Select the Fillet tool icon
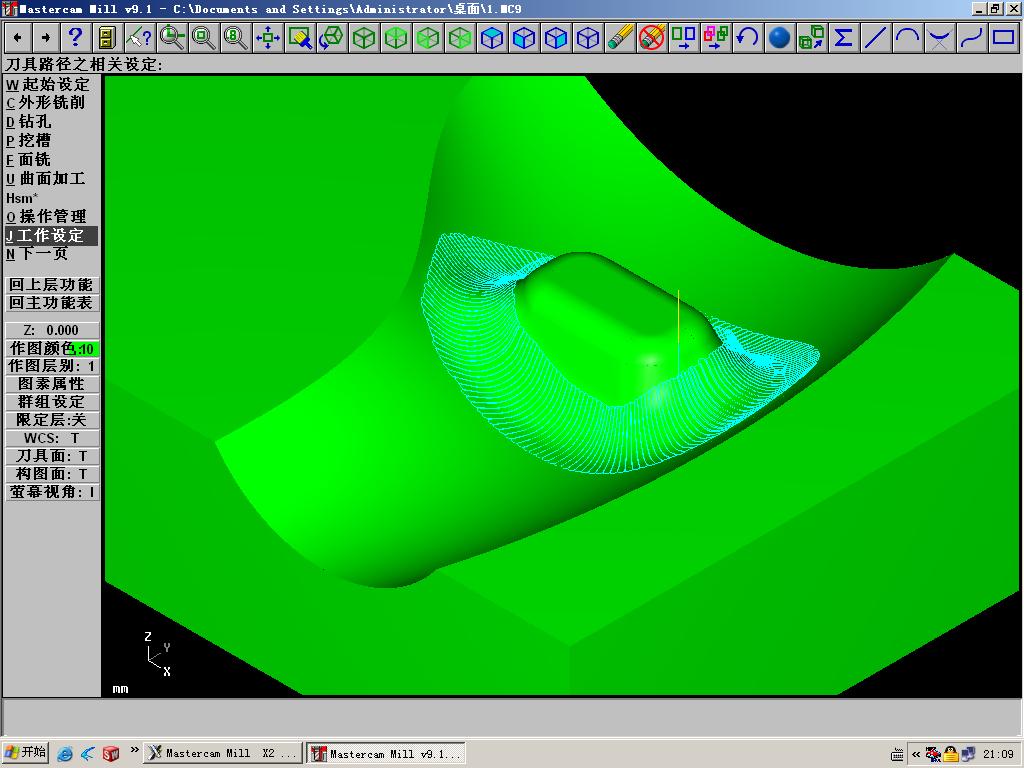This screenshot has width=1024, height=768. tap(940, 37)
